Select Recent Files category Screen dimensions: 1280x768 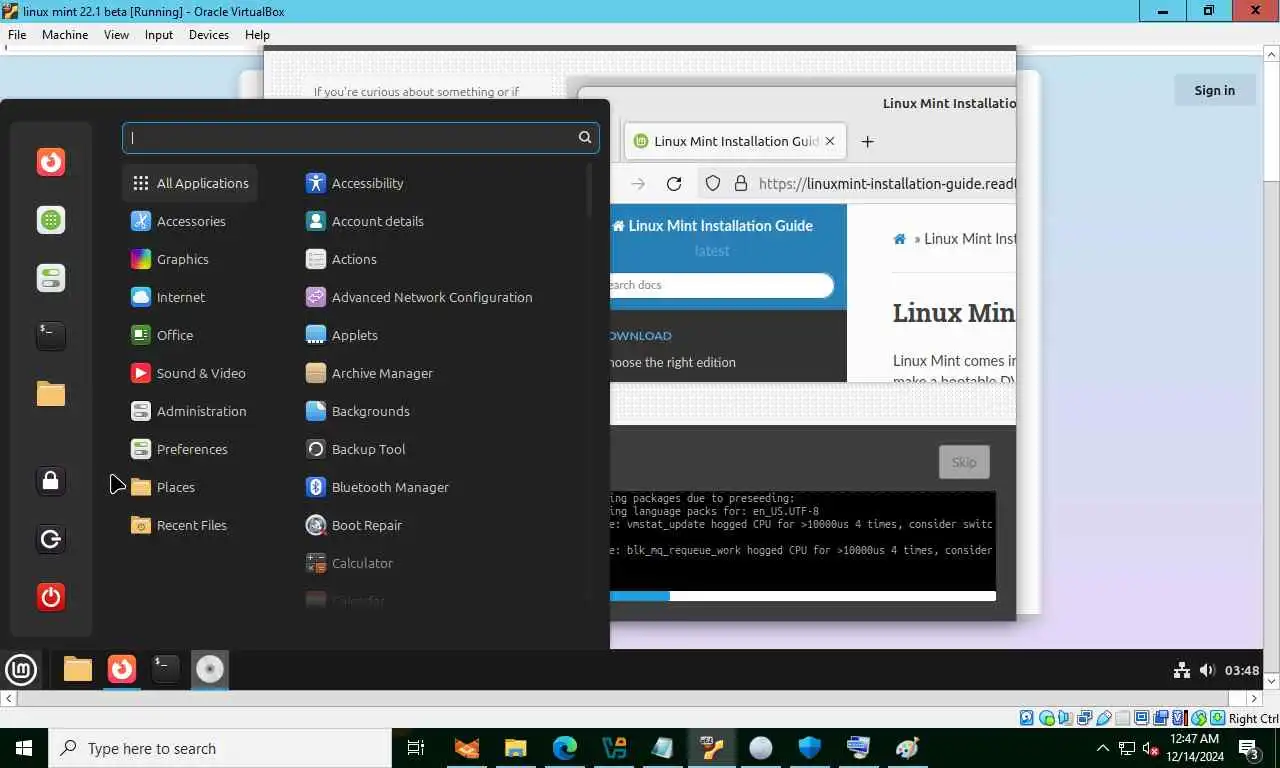point(179,525)
